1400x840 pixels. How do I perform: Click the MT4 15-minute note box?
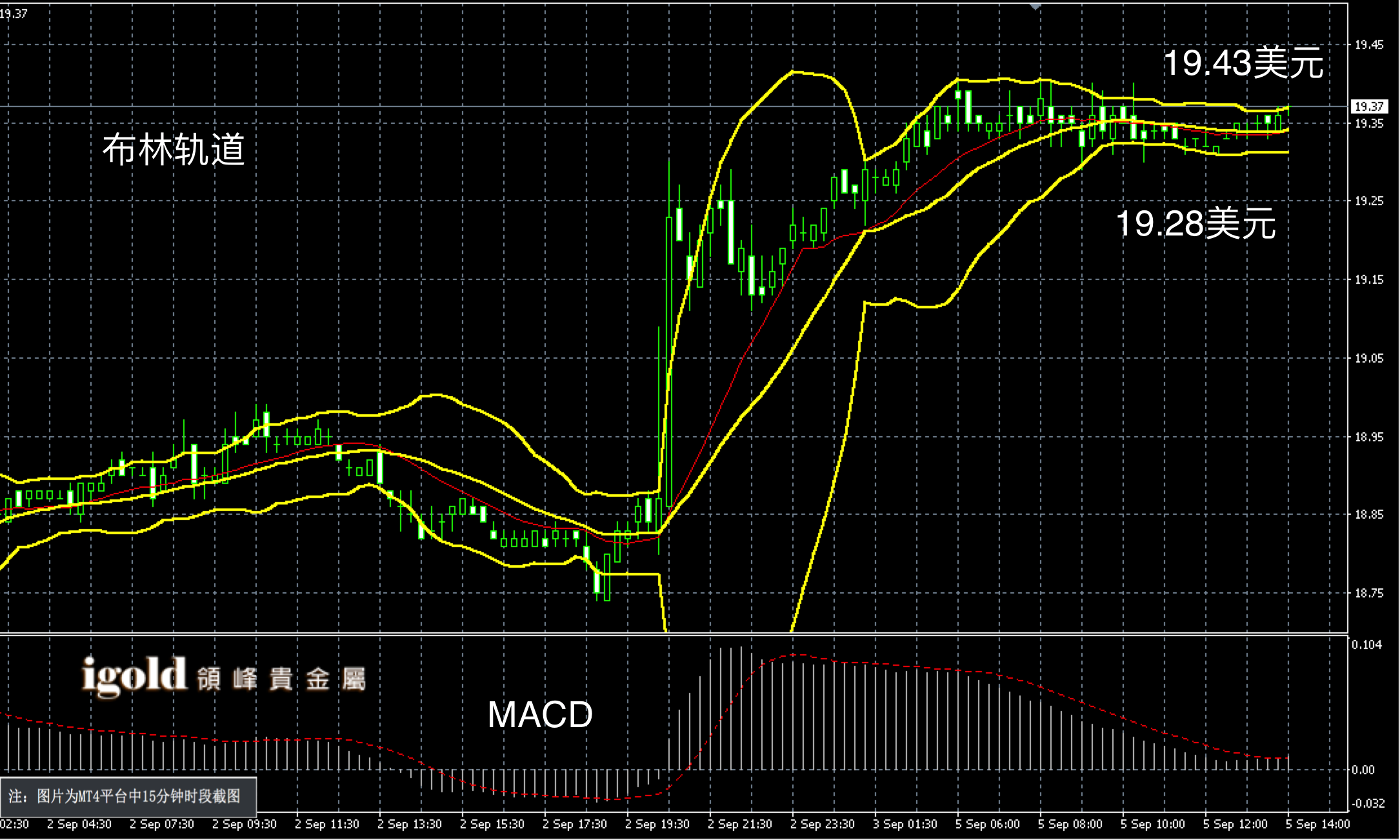[128, 796]
